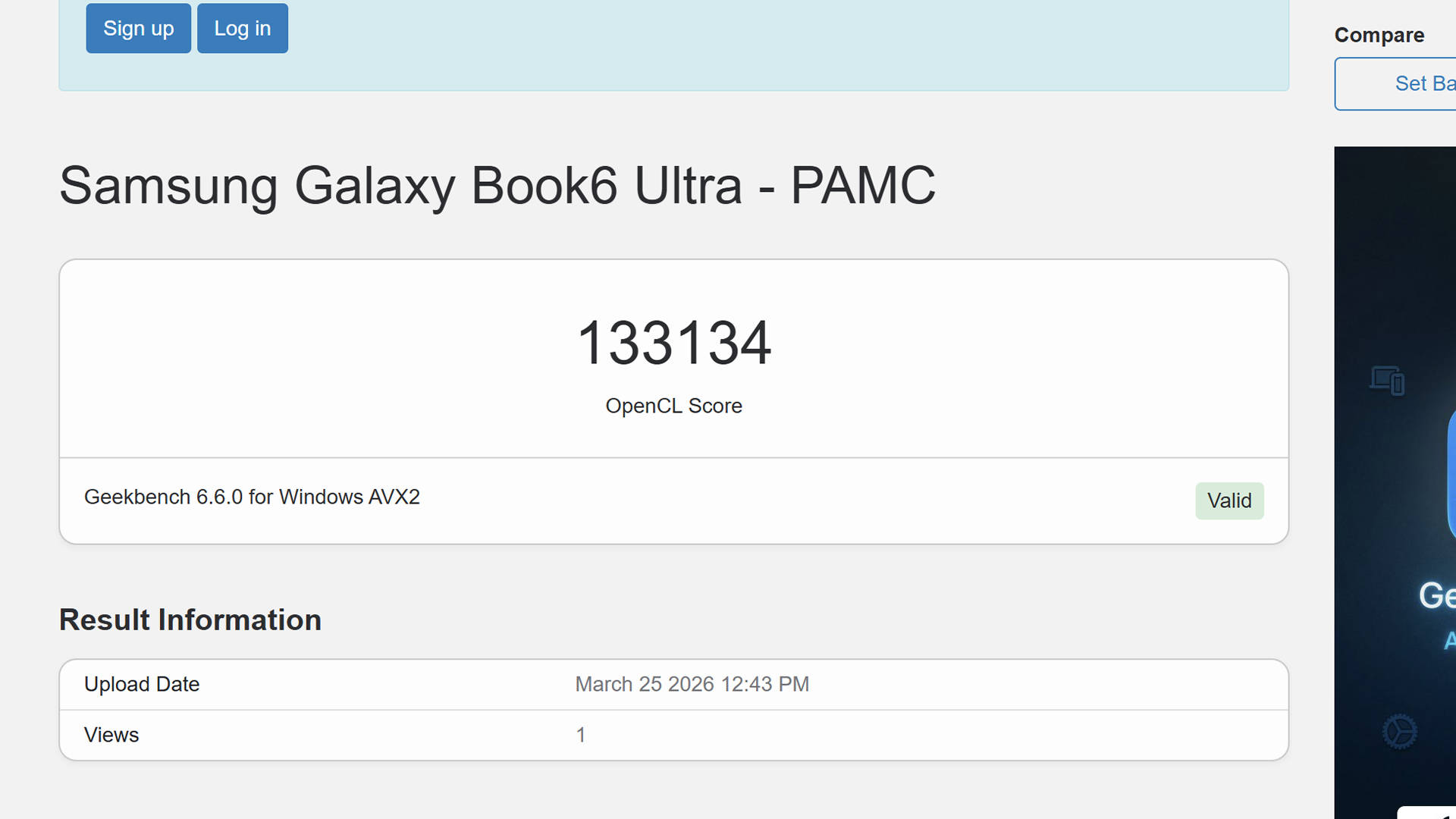
Task: Open the Log in page
Action: (x=243, y=28)
